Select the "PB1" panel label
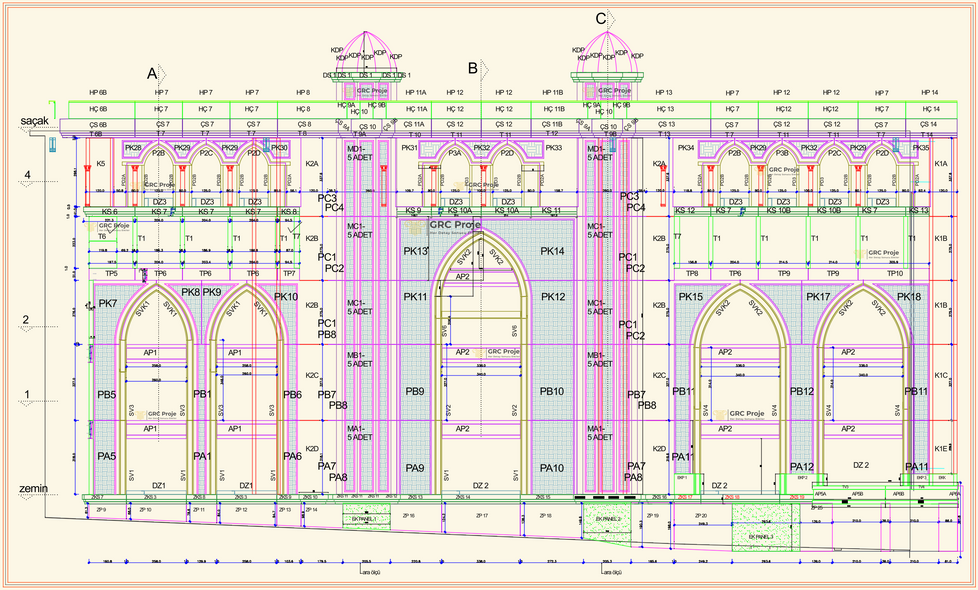The width and height of the screenshot is (978, 590). [202, 394]
